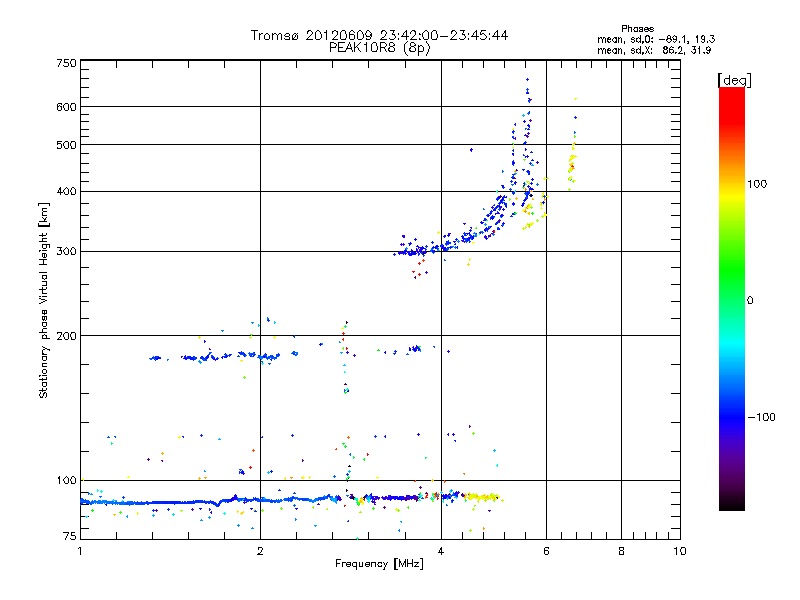The height and width of the screenshot is (600, 800).
Task: Click the [deg] colorbar unit label
Action: click(x=734, y=79)
